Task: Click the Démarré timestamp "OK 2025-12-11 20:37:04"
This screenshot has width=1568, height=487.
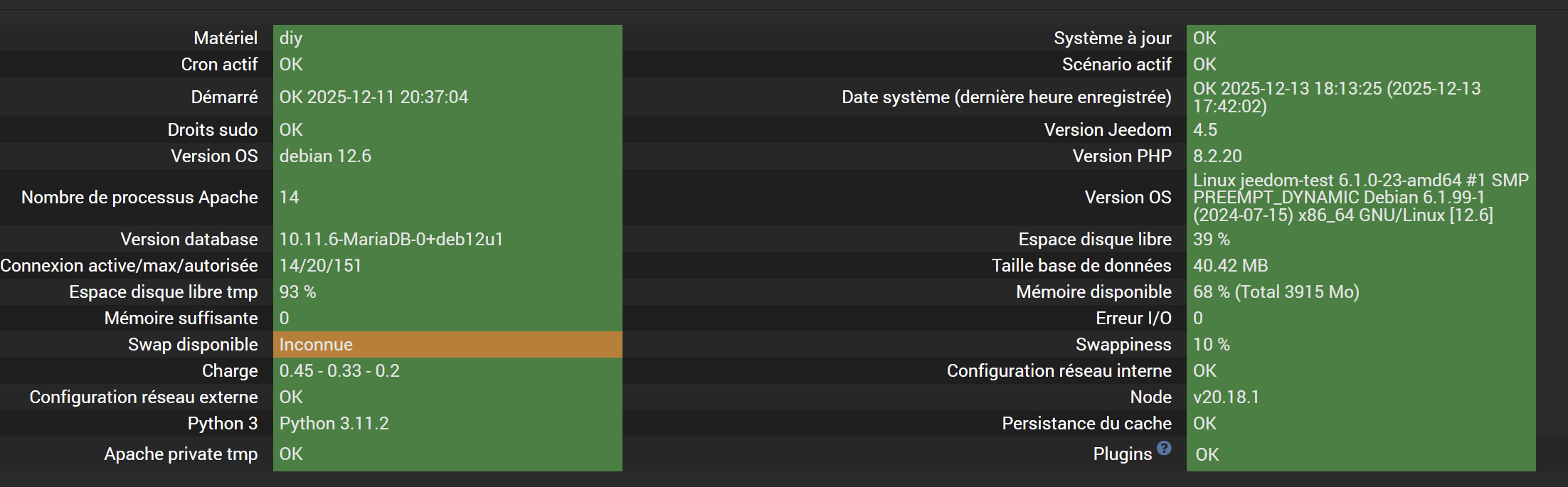Action: click(x=374, y=97)
